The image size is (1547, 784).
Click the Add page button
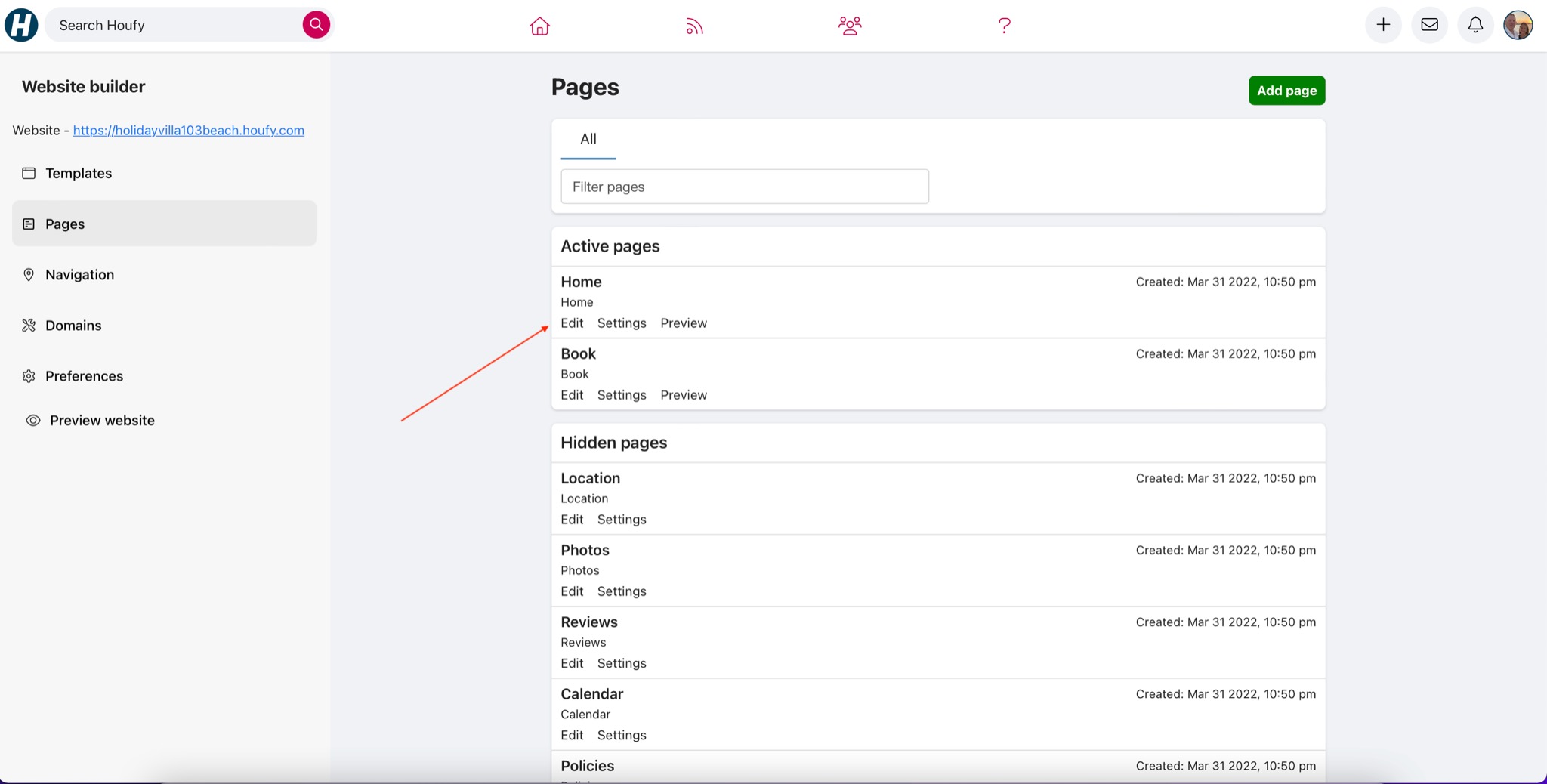click(x=1286, y=91)
